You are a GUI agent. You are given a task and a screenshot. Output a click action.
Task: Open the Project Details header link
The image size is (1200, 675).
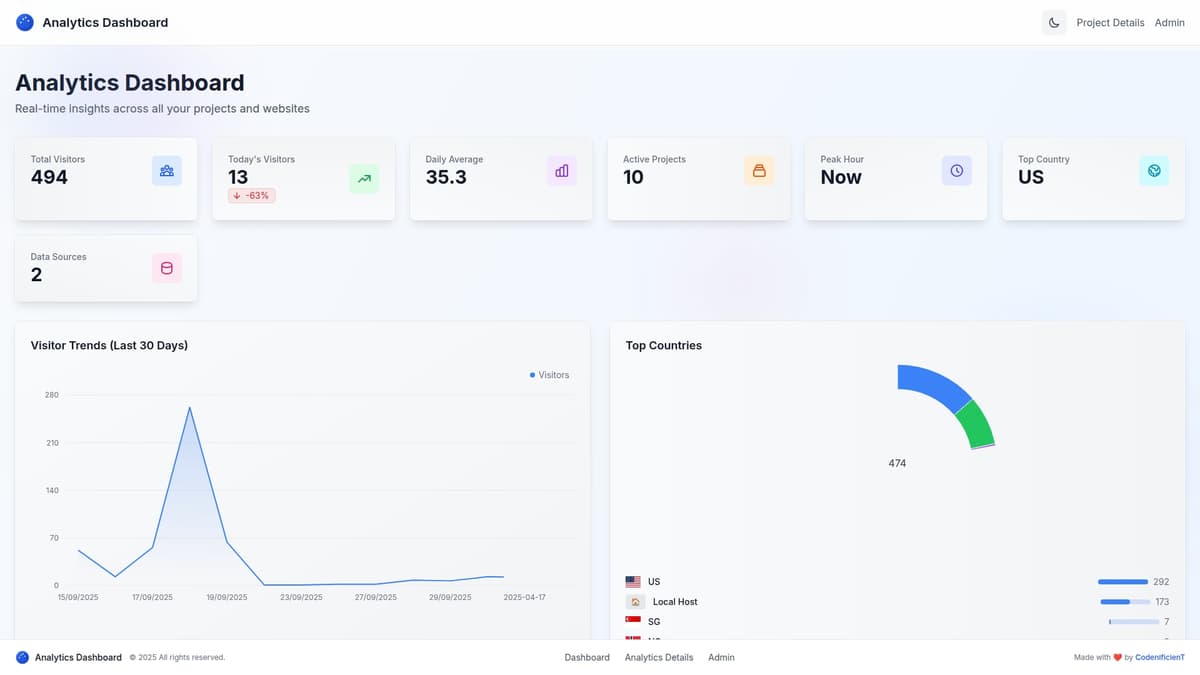[1109, 22]
